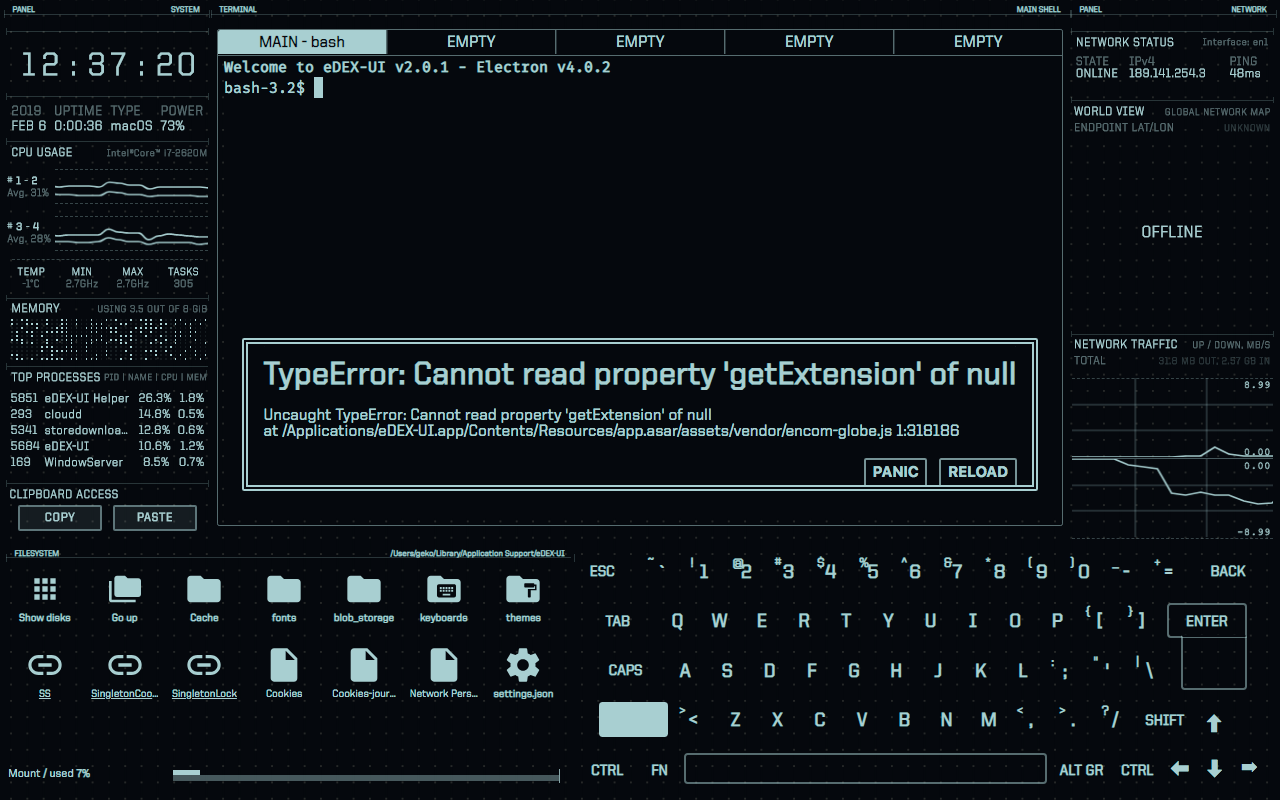Viewport: 1280px width, 800px height.
Task: Toggle the CAPS key
Action: 625,670
